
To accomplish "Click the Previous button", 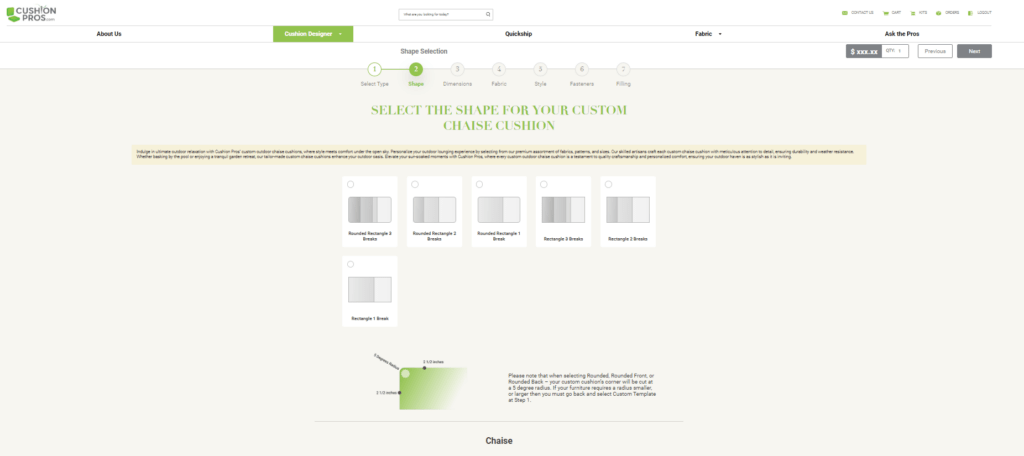I will (934, 50).
